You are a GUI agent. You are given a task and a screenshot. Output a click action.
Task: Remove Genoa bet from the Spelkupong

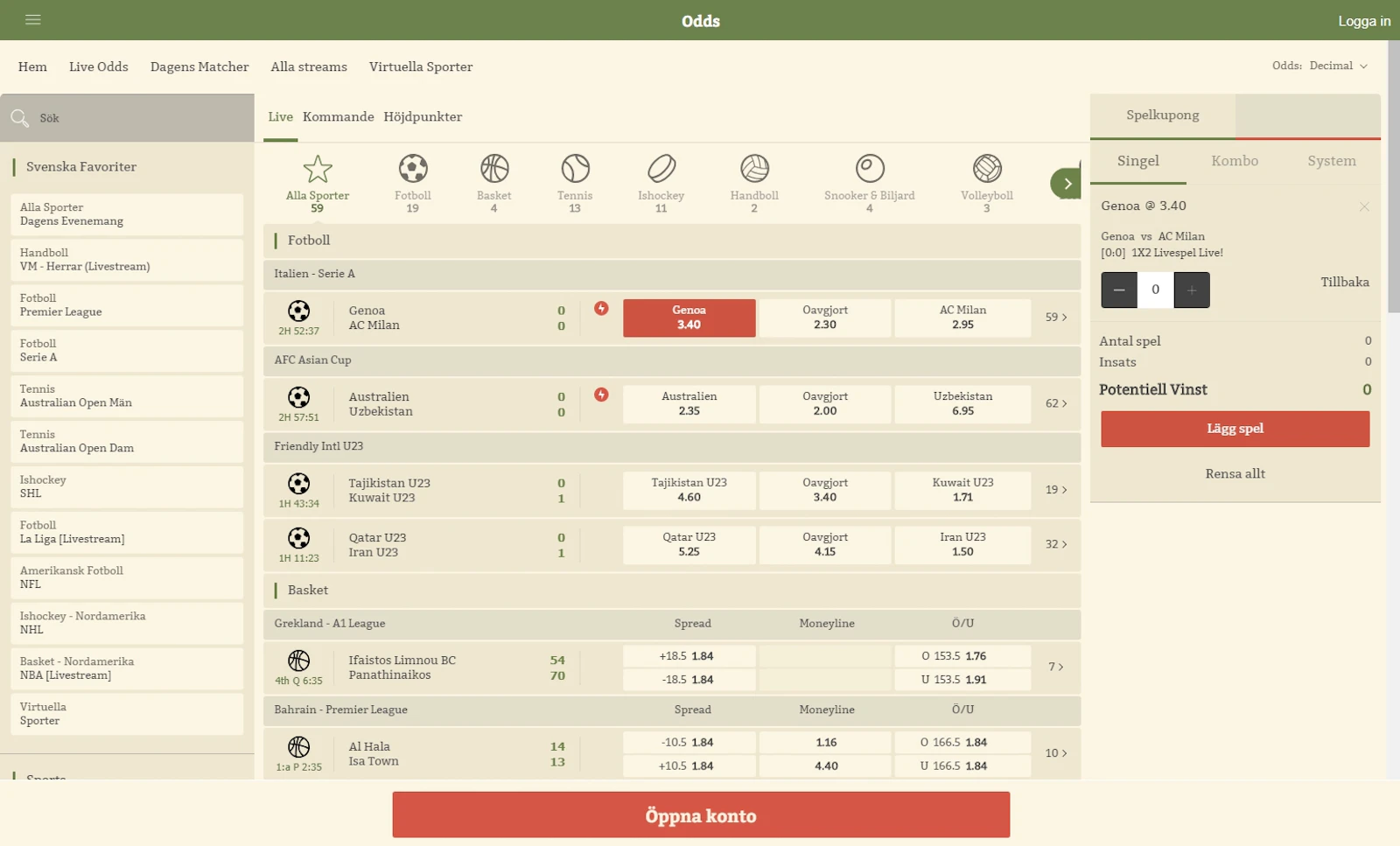1363,206
